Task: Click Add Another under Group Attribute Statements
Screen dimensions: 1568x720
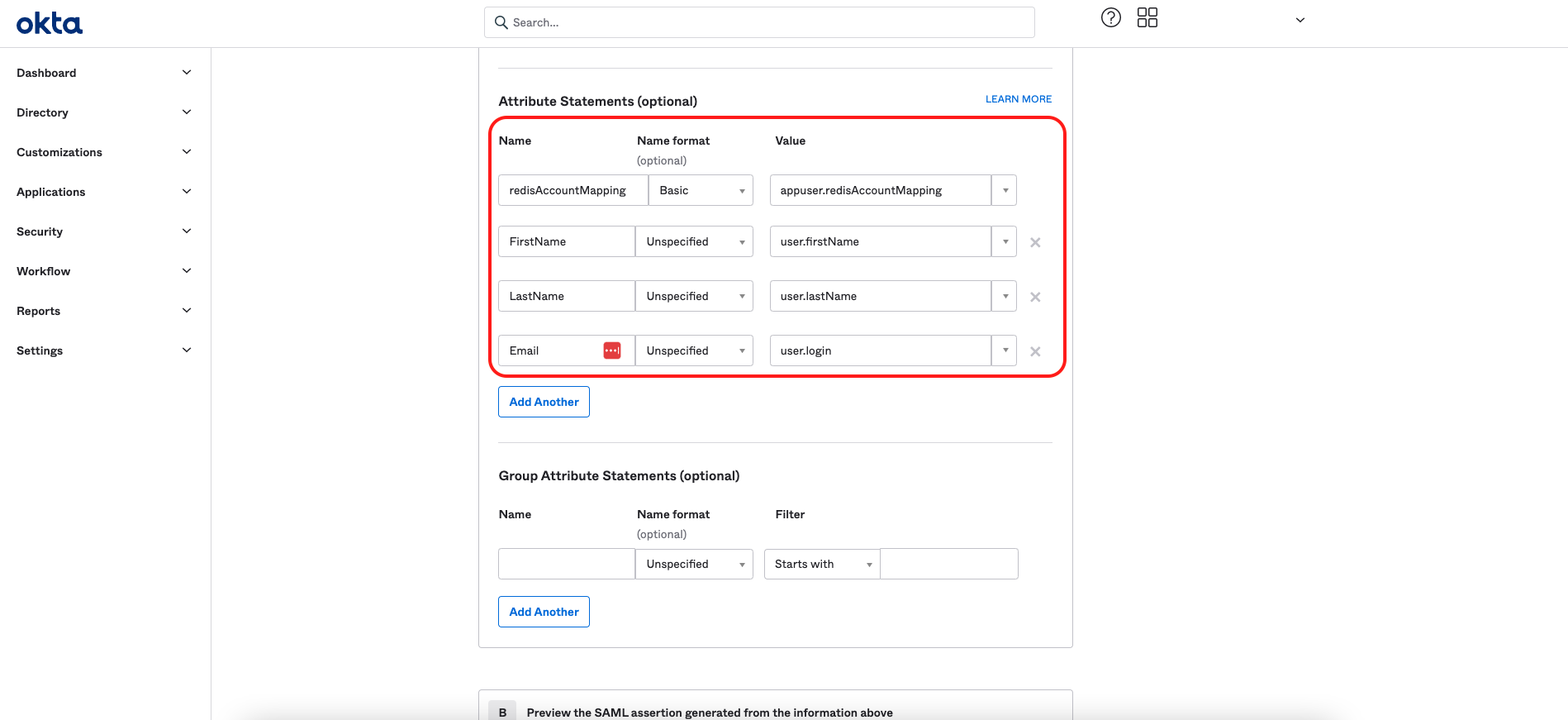Action: coord(544,612)
